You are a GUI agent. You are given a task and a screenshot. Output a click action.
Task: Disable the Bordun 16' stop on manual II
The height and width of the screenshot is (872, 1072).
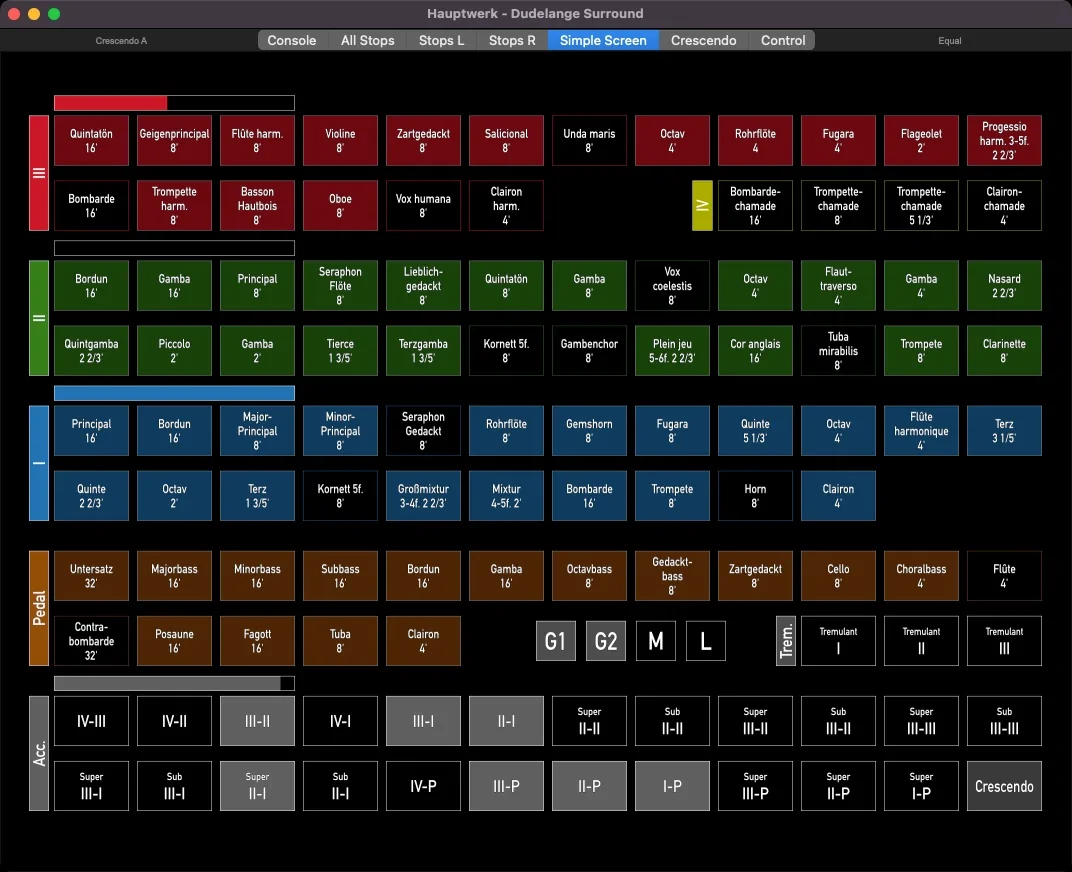pos(91,286)
